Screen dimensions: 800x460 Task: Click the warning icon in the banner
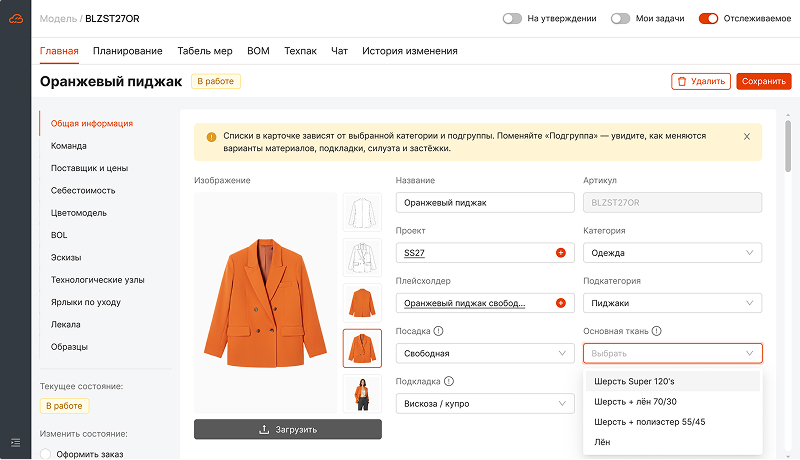[211, 137]
